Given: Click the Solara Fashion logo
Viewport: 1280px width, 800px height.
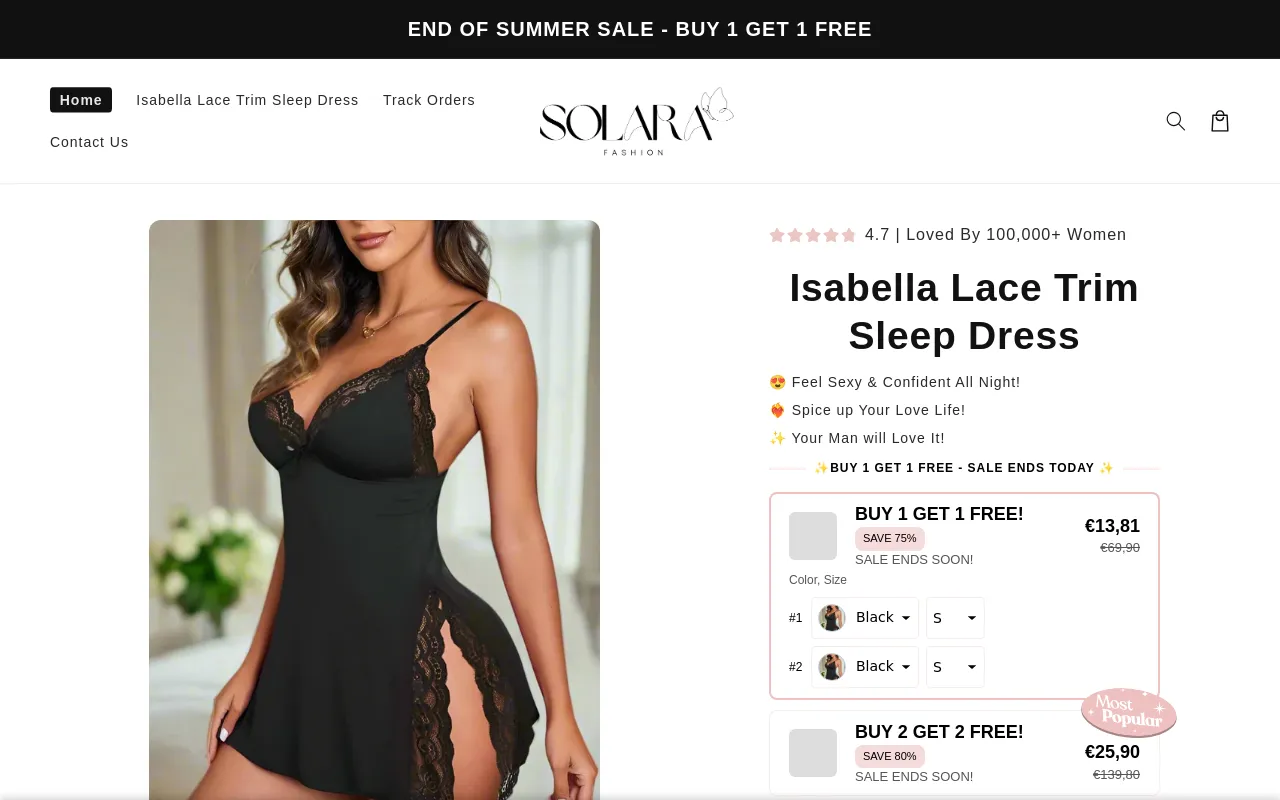Looking at the screenshot, I should click(x=637, y=121).
